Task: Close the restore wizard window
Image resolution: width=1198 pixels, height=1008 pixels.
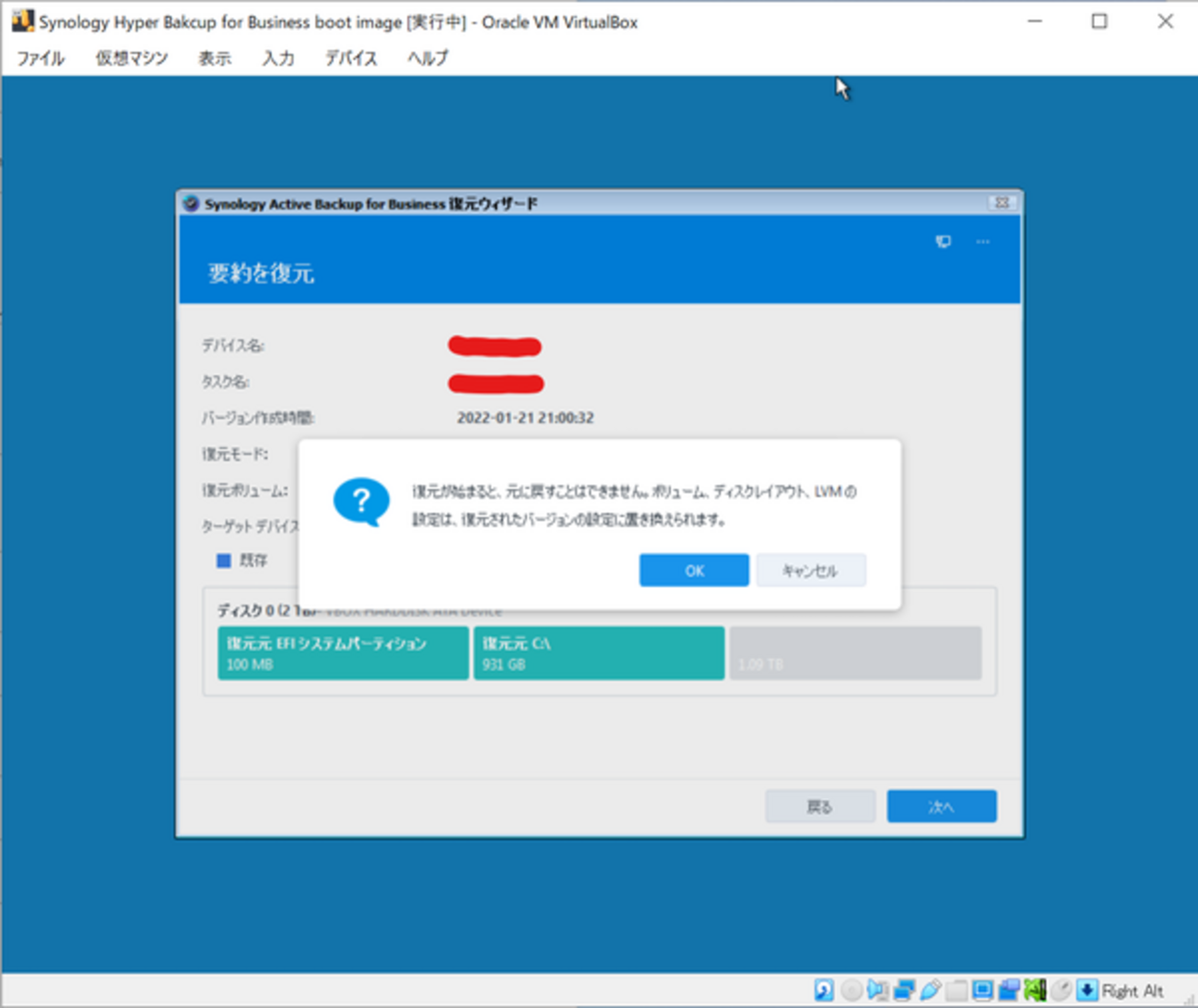Action: click(1002, 203)
